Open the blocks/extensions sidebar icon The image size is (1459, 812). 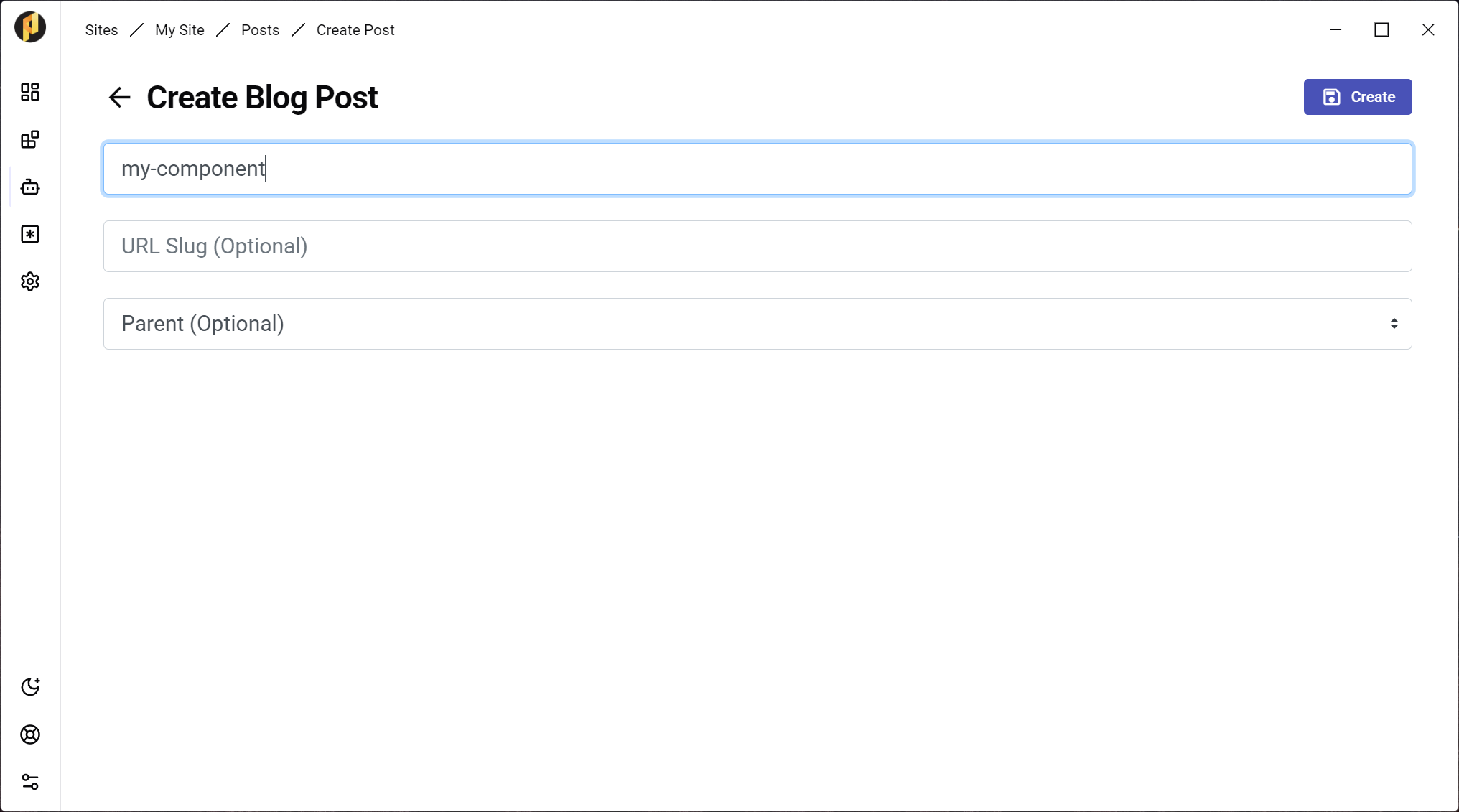click(x=30, y=139)
